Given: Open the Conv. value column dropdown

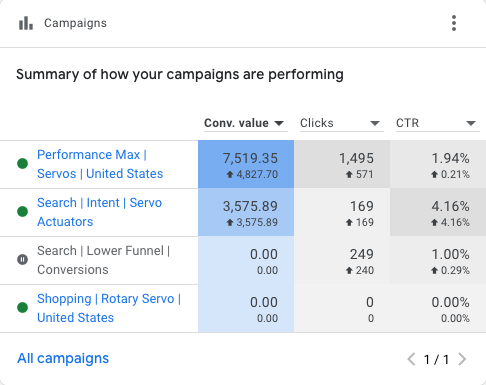Looking at the screenshot, I should coord(246,123).
